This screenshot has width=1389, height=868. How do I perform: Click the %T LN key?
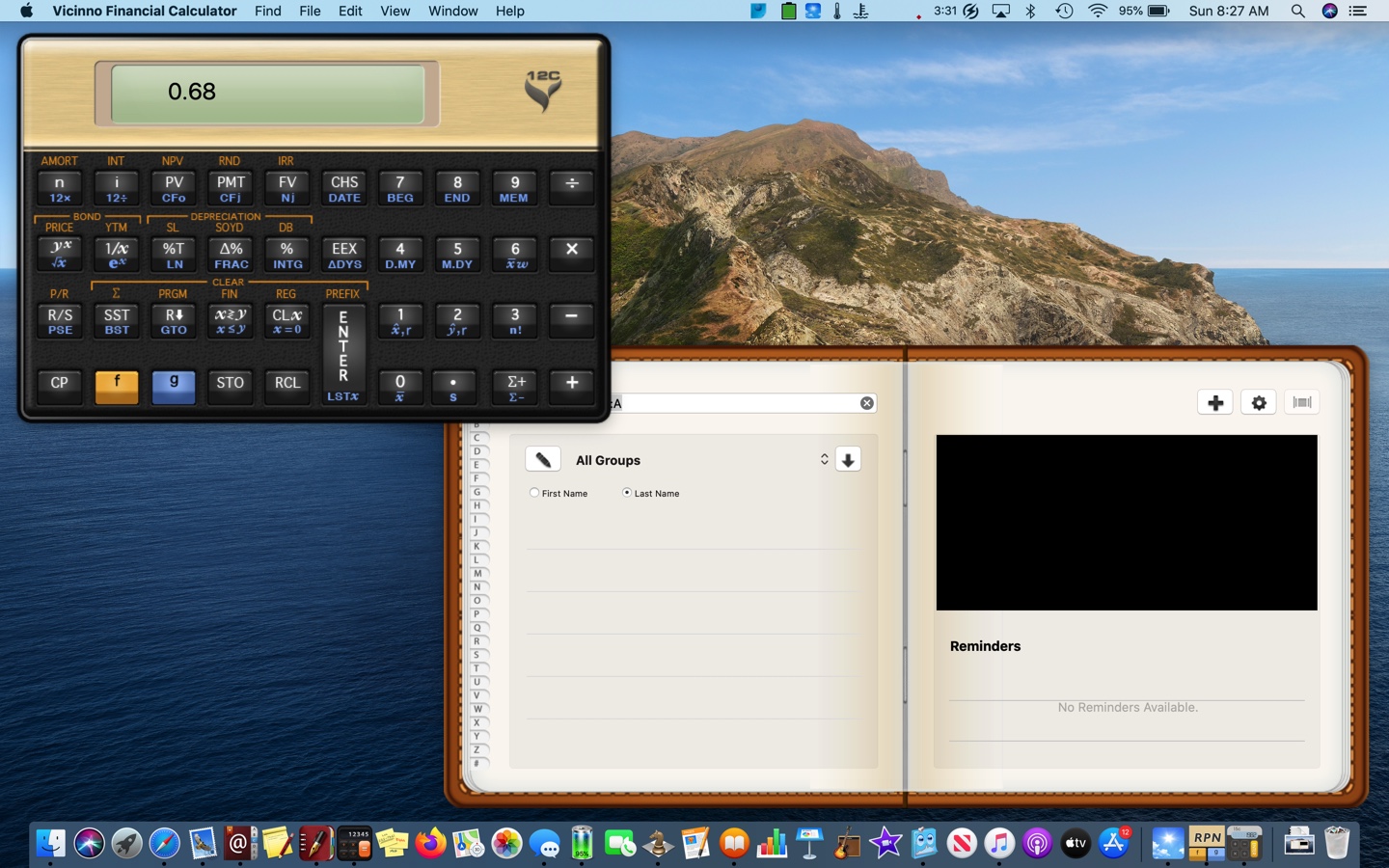[174, 256]
